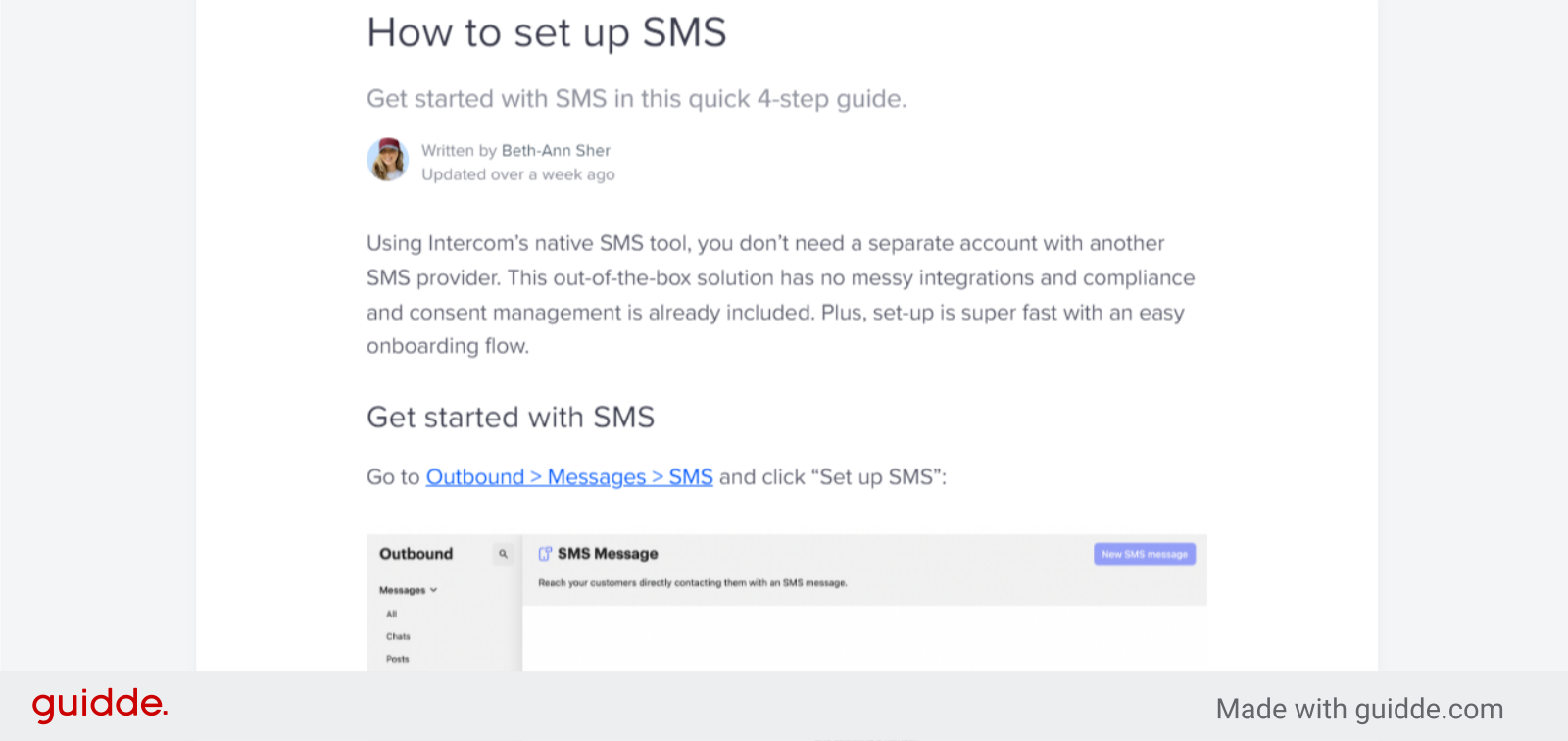
Task: Click the Outbound heading in the sidebar
Action: tap(416, 554)
